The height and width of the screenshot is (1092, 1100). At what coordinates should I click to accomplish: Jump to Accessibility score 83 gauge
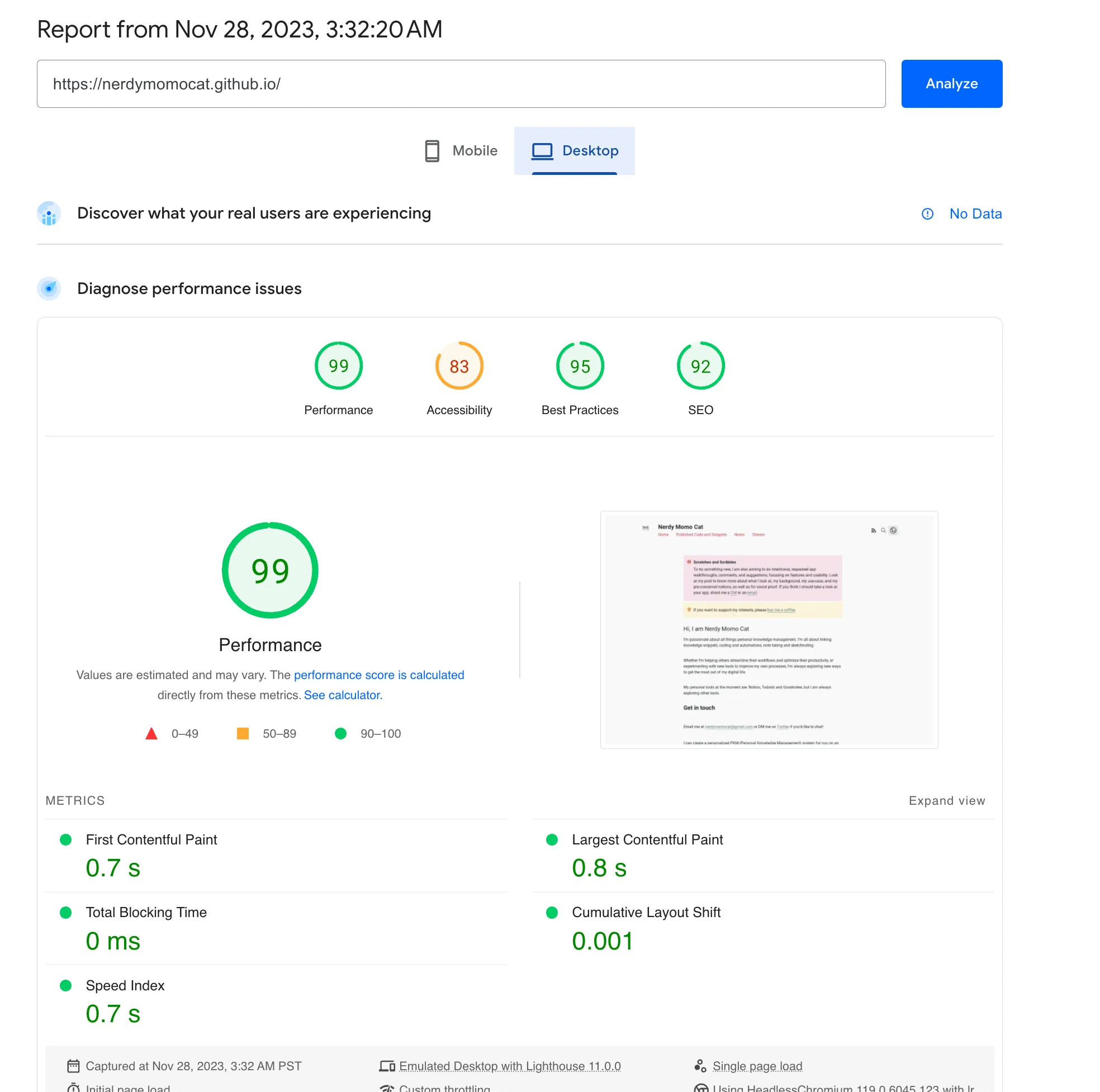[459, 366]
